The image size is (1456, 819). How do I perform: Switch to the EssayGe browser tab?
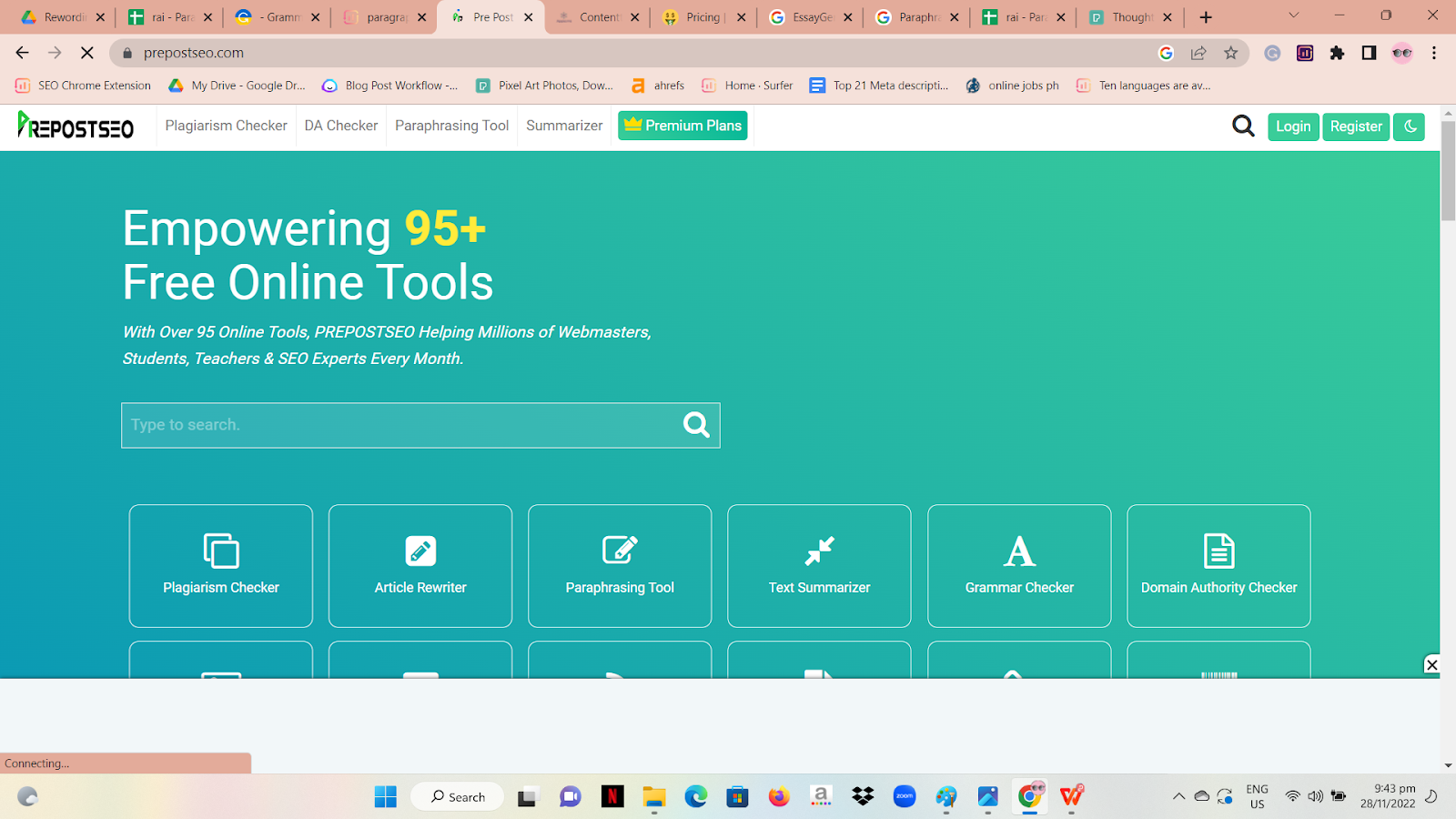811,17
